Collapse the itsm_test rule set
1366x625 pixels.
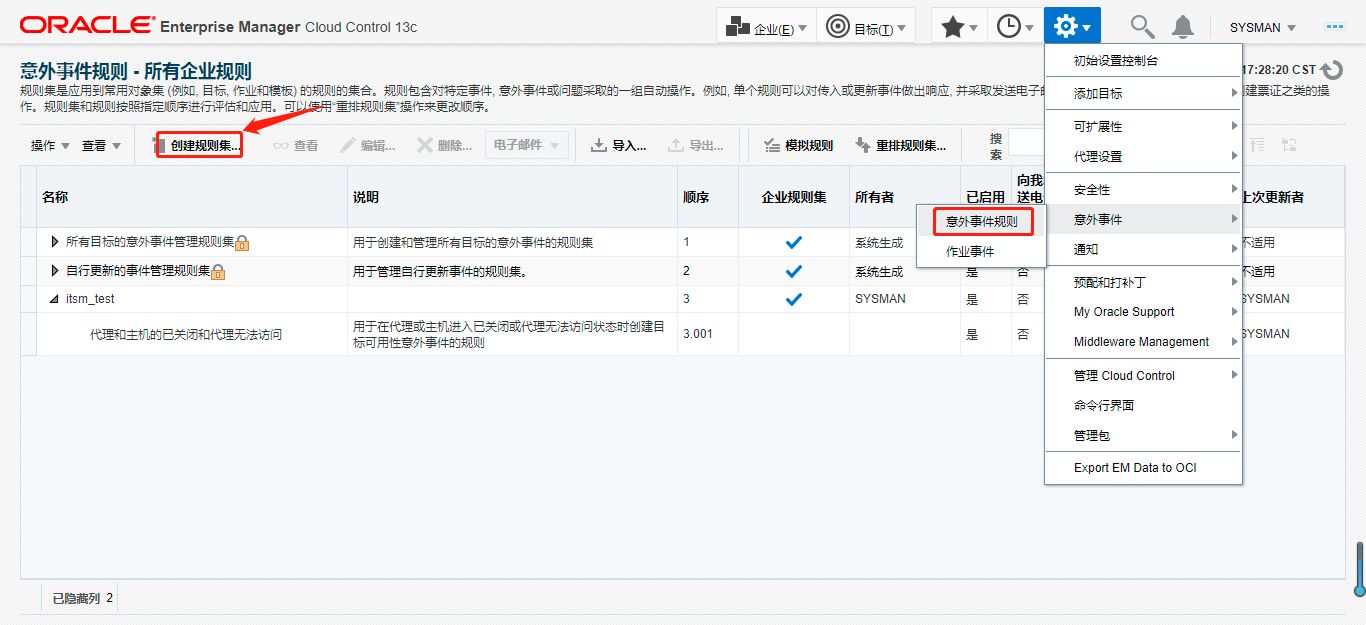(x=55, y=299)
